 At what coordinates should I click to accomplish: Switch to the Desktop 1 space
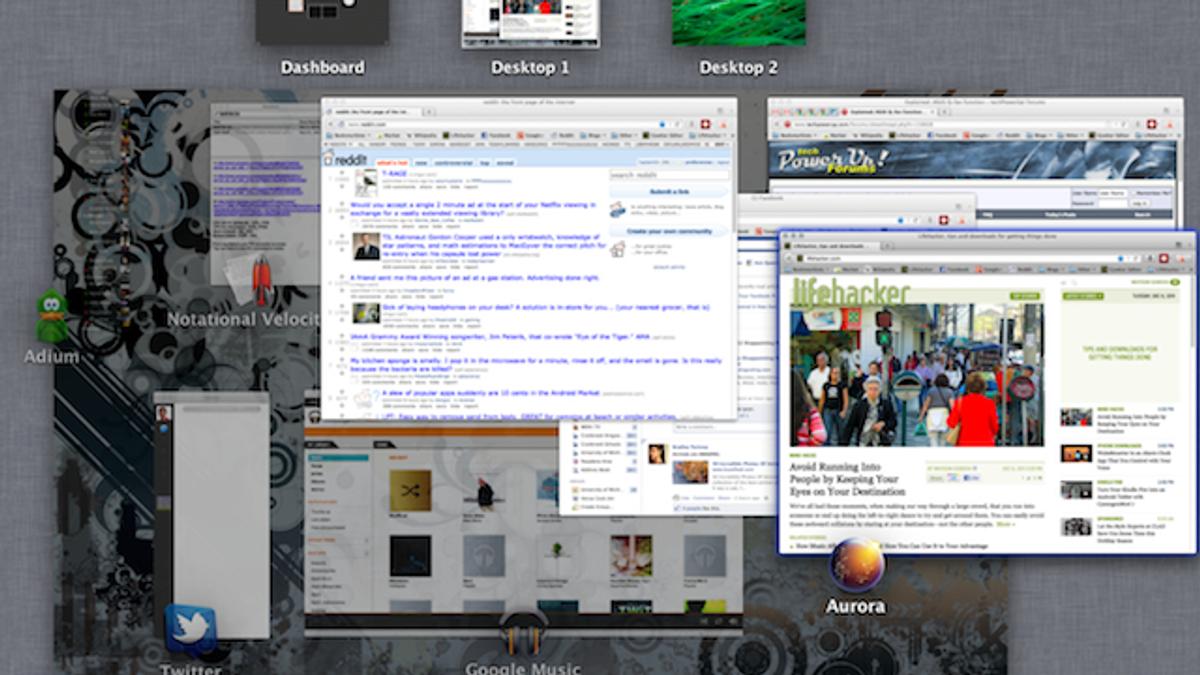(x=530, y=23)
